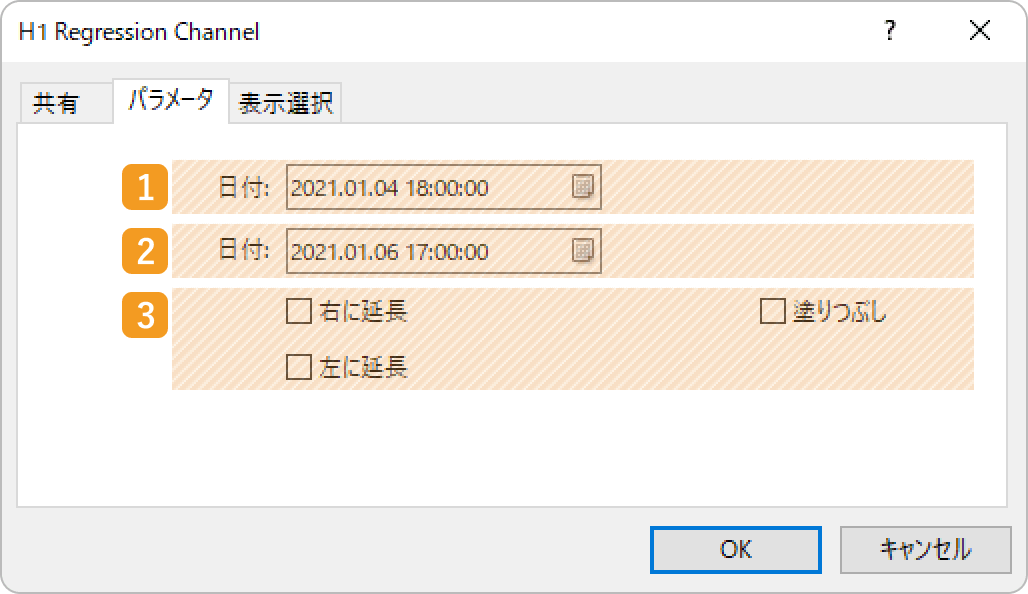Enable the 左に延長 checkbox

299,367
